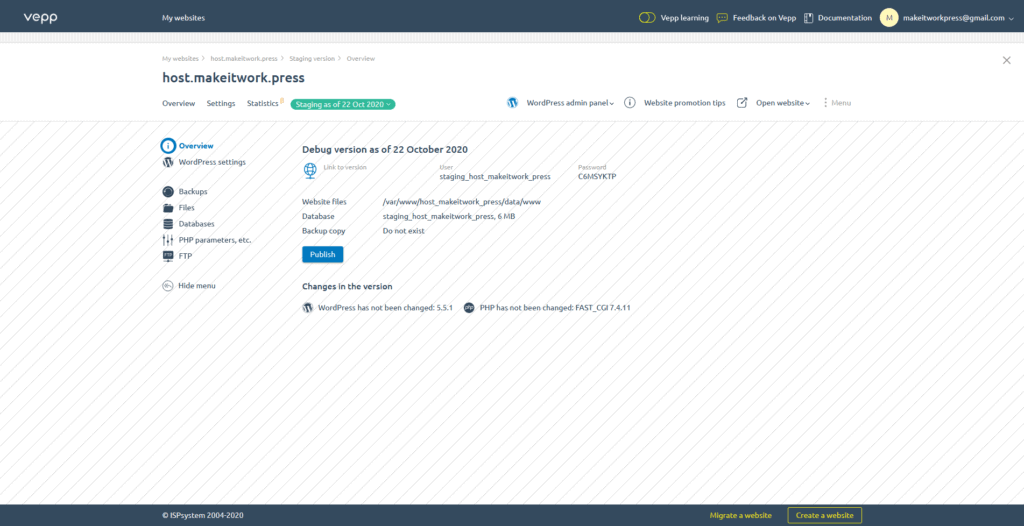Click Backup copy value Do not exist

pyautogui.click(x=404, y=231)
